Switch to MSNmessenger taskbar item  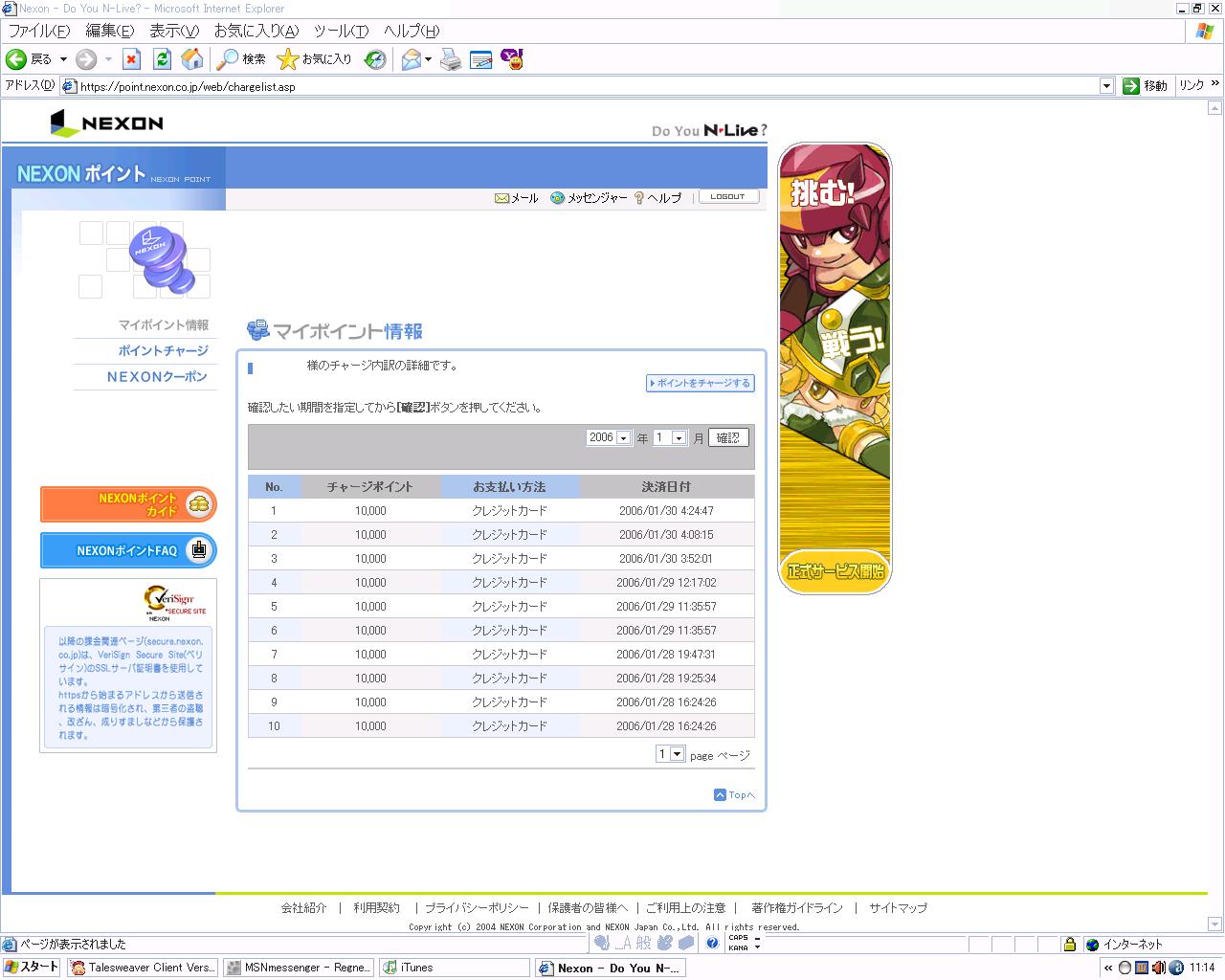click(299, 968)
